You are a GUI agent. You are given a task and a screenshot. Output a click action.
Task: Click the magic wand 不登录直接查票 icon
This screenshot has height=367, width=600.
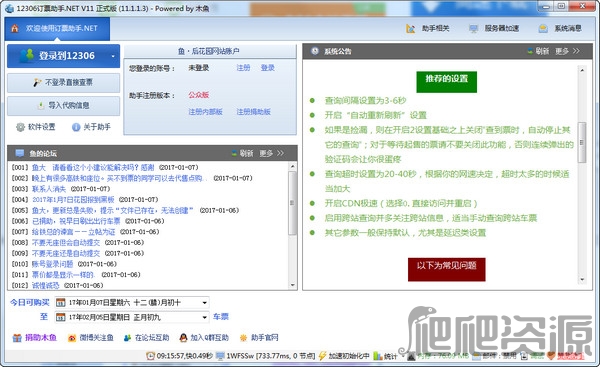tap(37, 82)
